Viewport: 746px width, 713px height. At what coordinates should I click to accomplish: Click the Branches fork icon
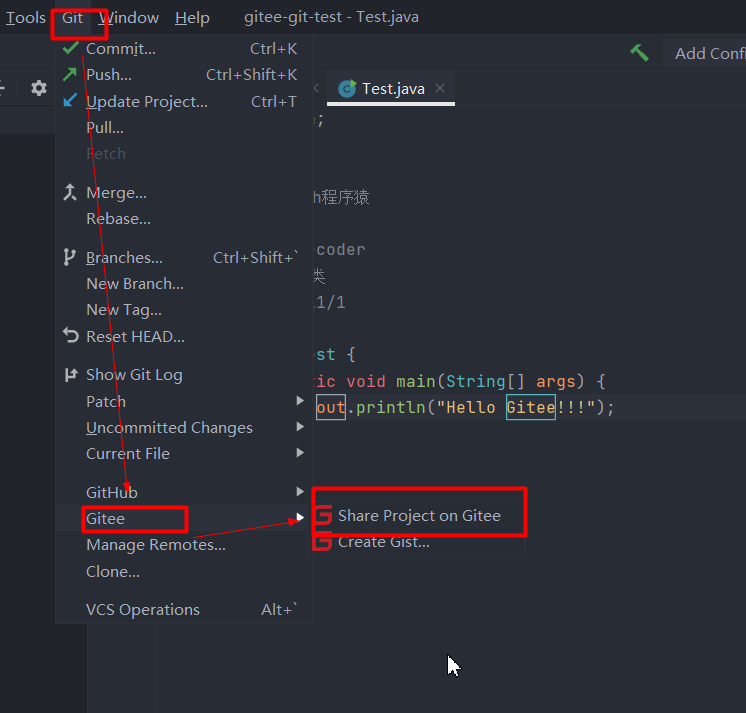click(69, 257)
